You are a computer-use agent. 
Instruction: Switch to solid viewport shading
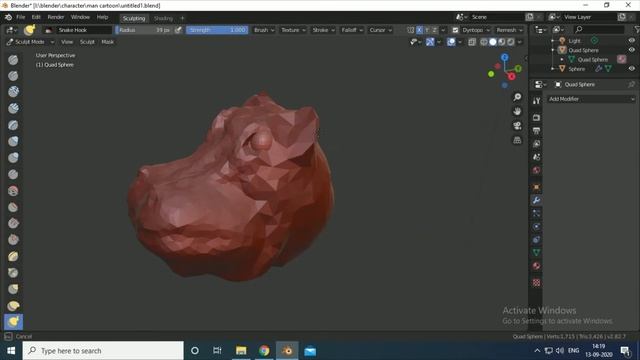493,42
